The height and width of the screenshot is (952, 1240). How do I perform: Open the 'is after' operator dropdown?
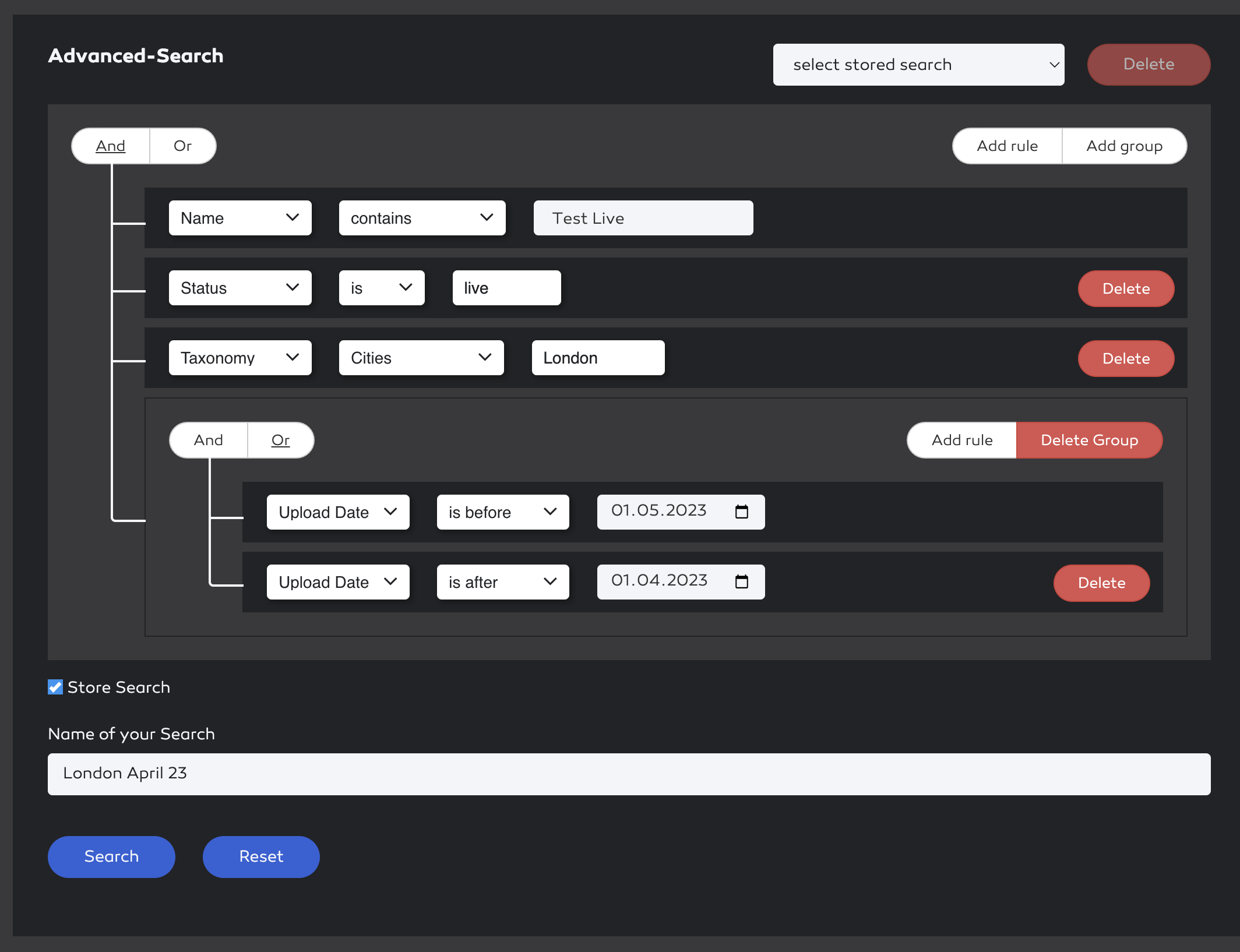503,582
